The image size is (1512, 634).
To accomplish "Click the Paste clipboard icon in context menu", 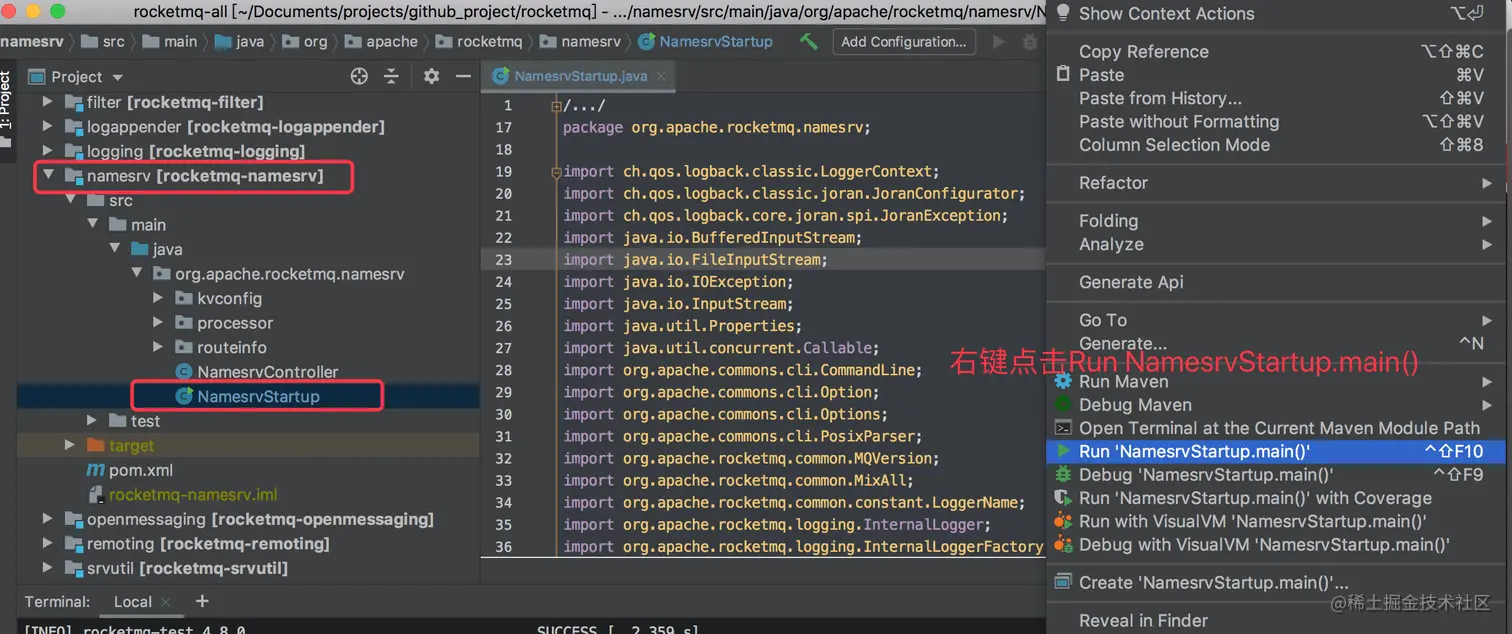I will 1063,75.
